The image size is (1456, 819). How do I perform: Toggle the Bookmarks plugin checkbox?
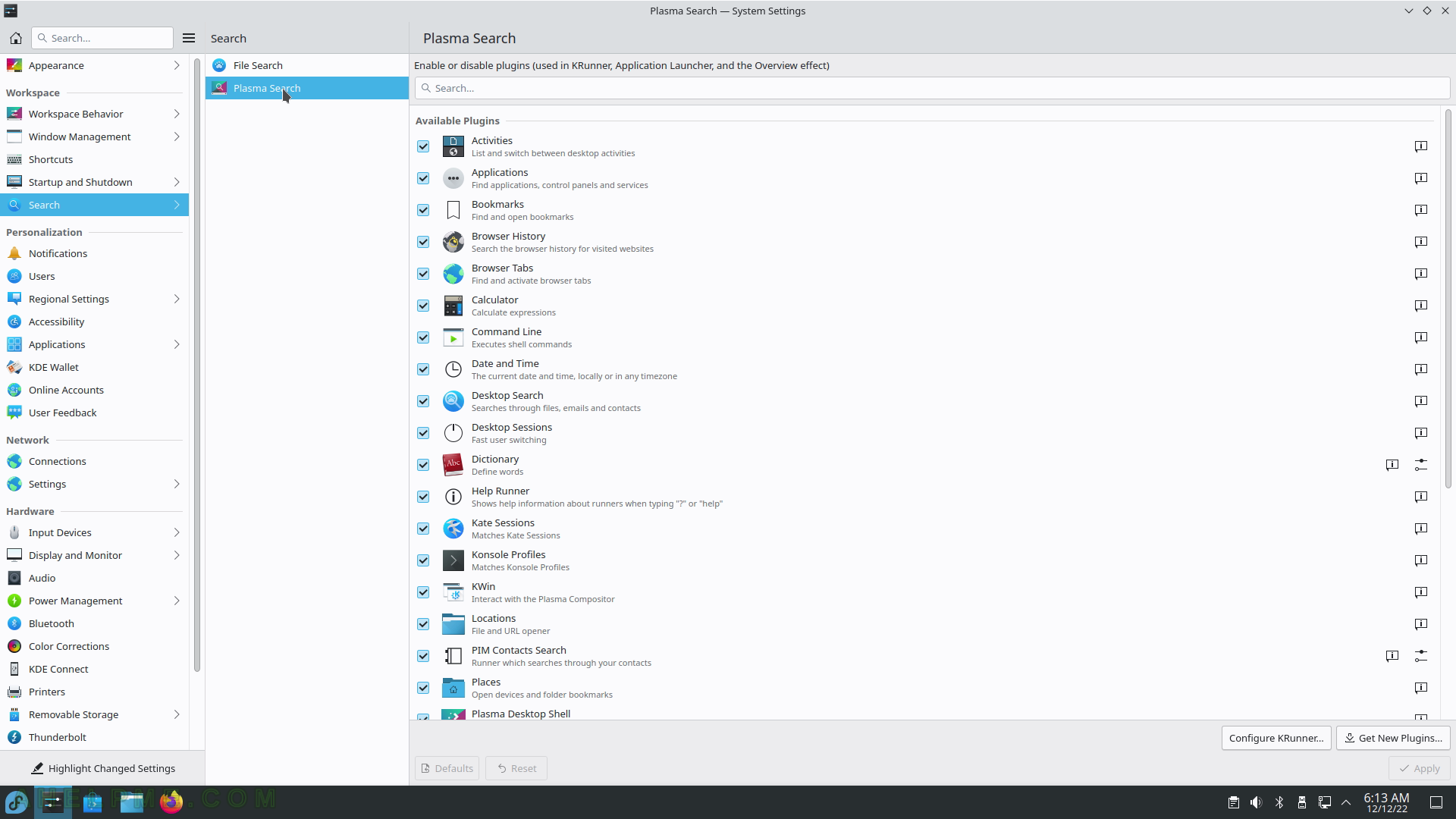pyautogui.click(x=423, y=210)
